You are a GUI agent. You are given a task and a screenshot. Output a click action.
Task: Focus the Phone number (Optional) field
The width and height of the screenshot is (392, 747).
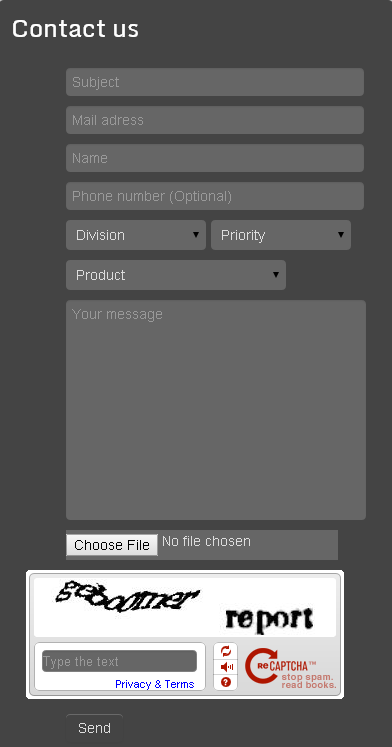[215, 196]
